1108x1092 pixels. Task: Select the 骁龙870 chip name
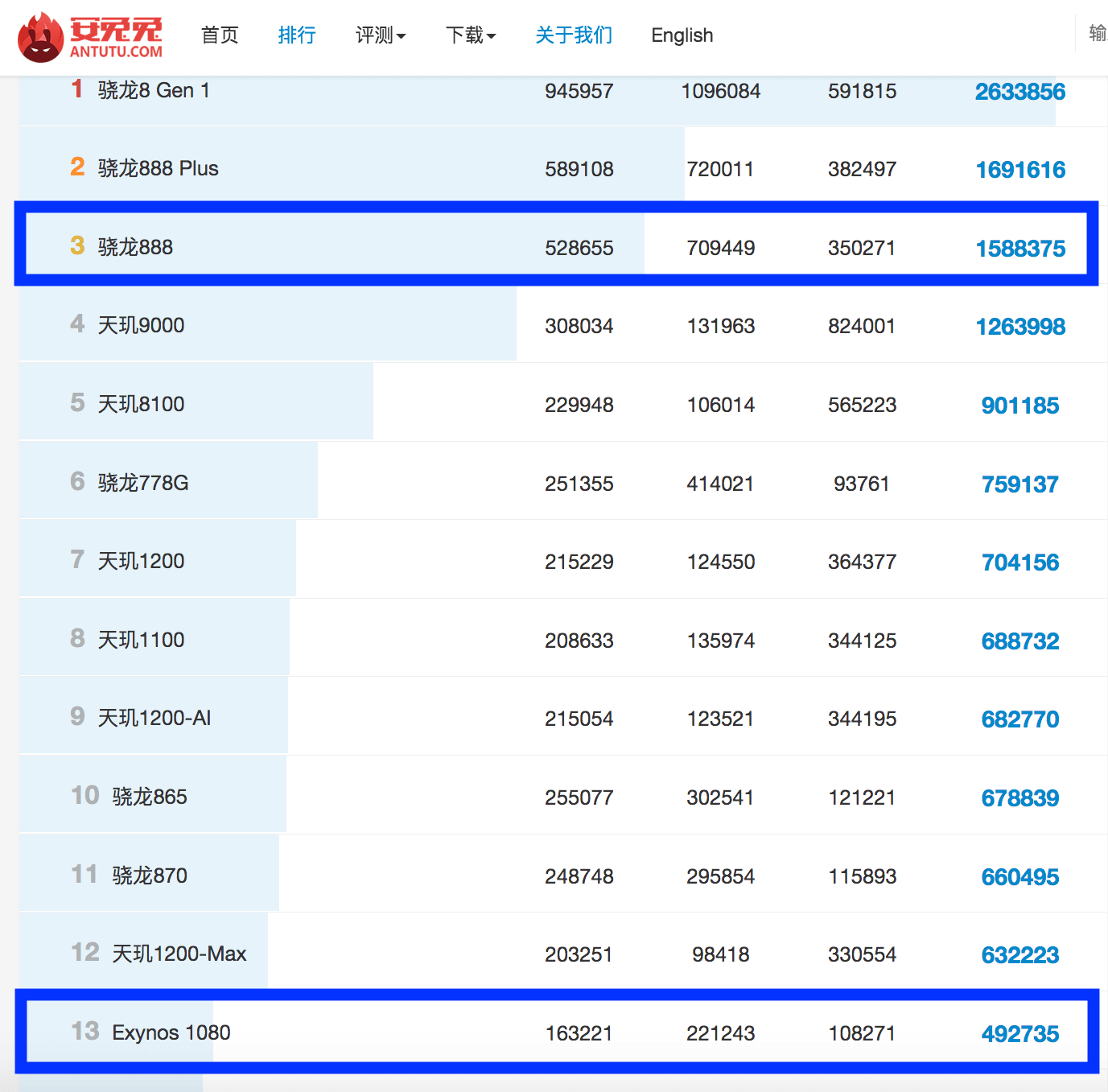[150, 876]
